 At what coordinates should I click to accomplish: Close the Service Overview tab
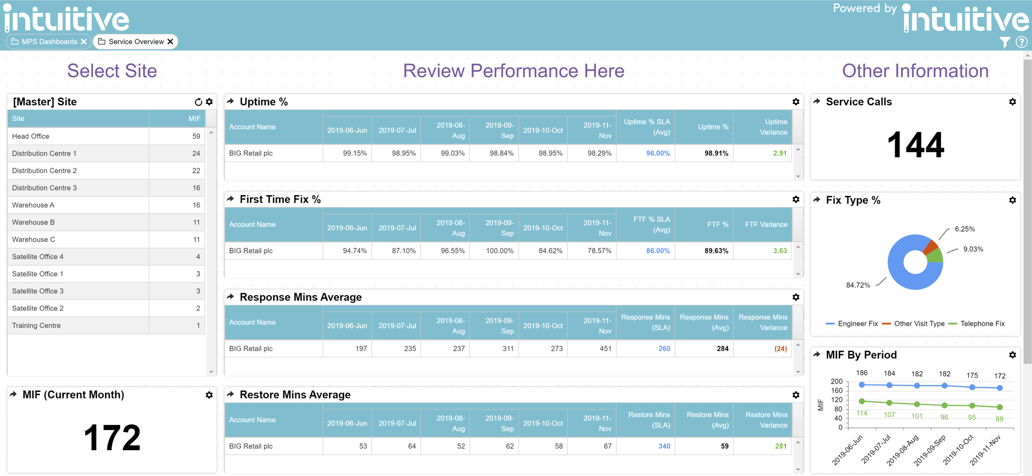tap(171, 42)
